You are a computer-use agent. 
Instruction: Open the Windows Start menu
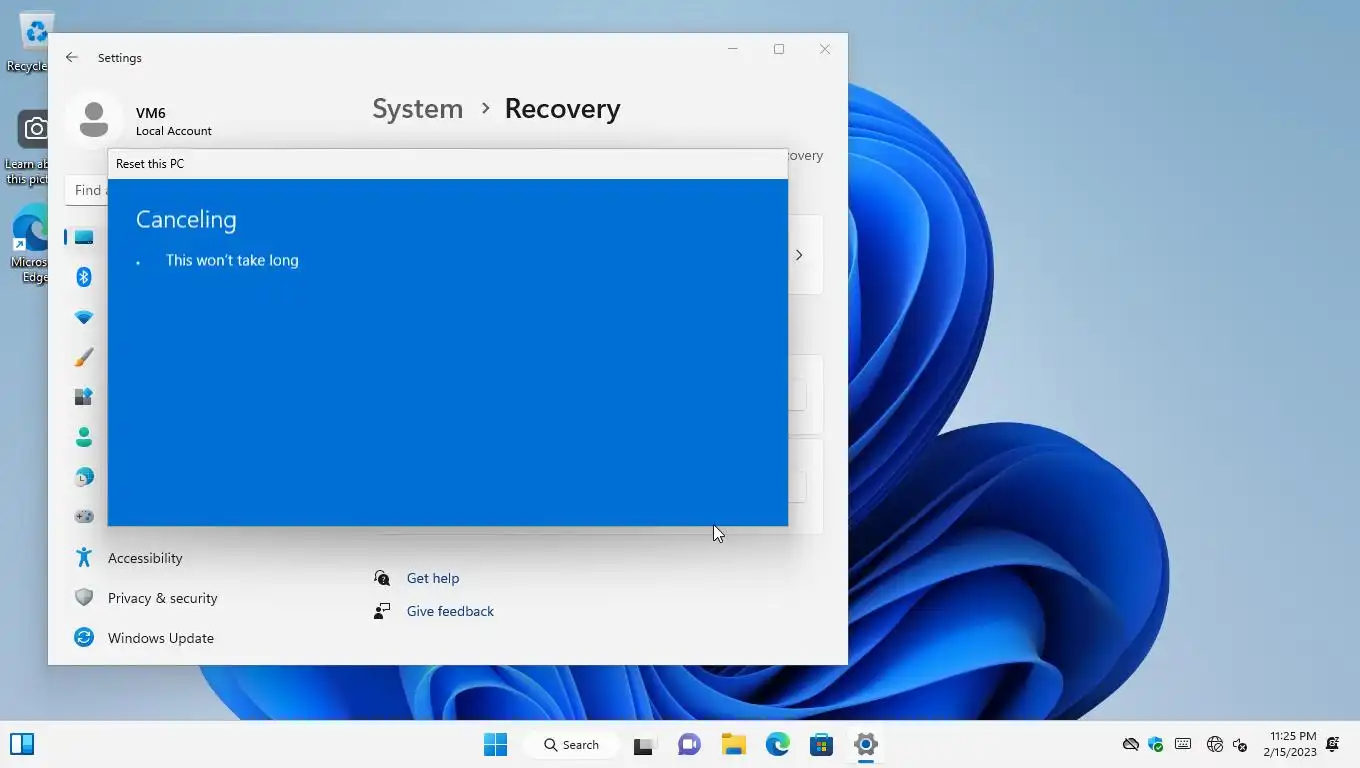click(495, 744)
